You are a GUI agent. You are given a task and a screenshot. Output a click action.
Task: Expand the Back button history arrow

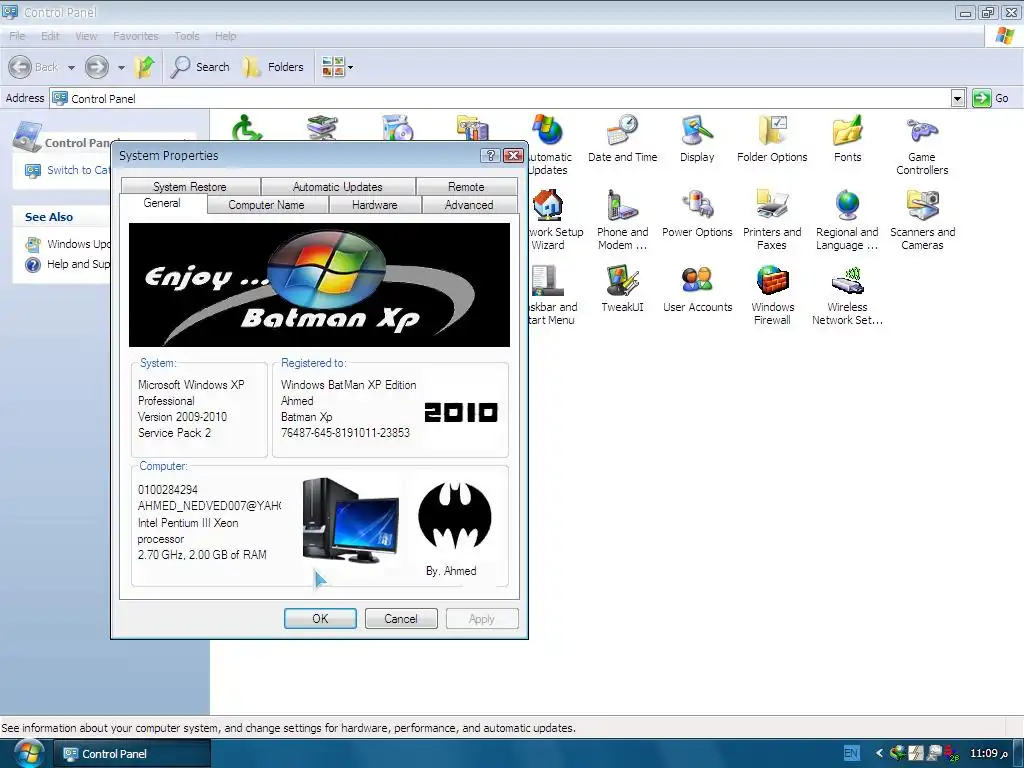click(x=71, y=67)
